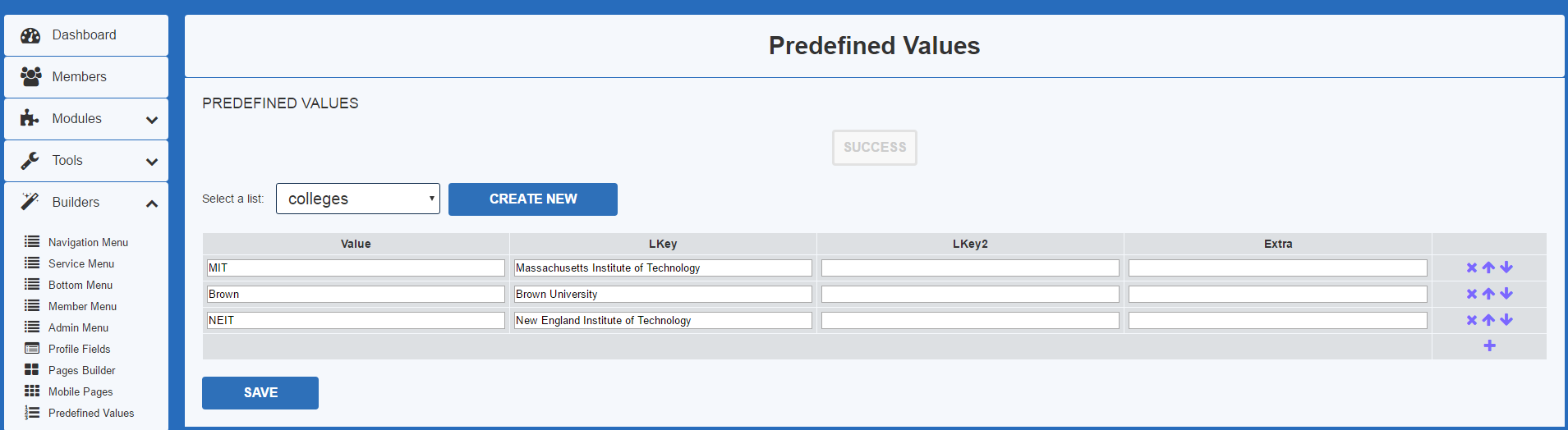Move the NEIT row up

(x=1488, y=320)
